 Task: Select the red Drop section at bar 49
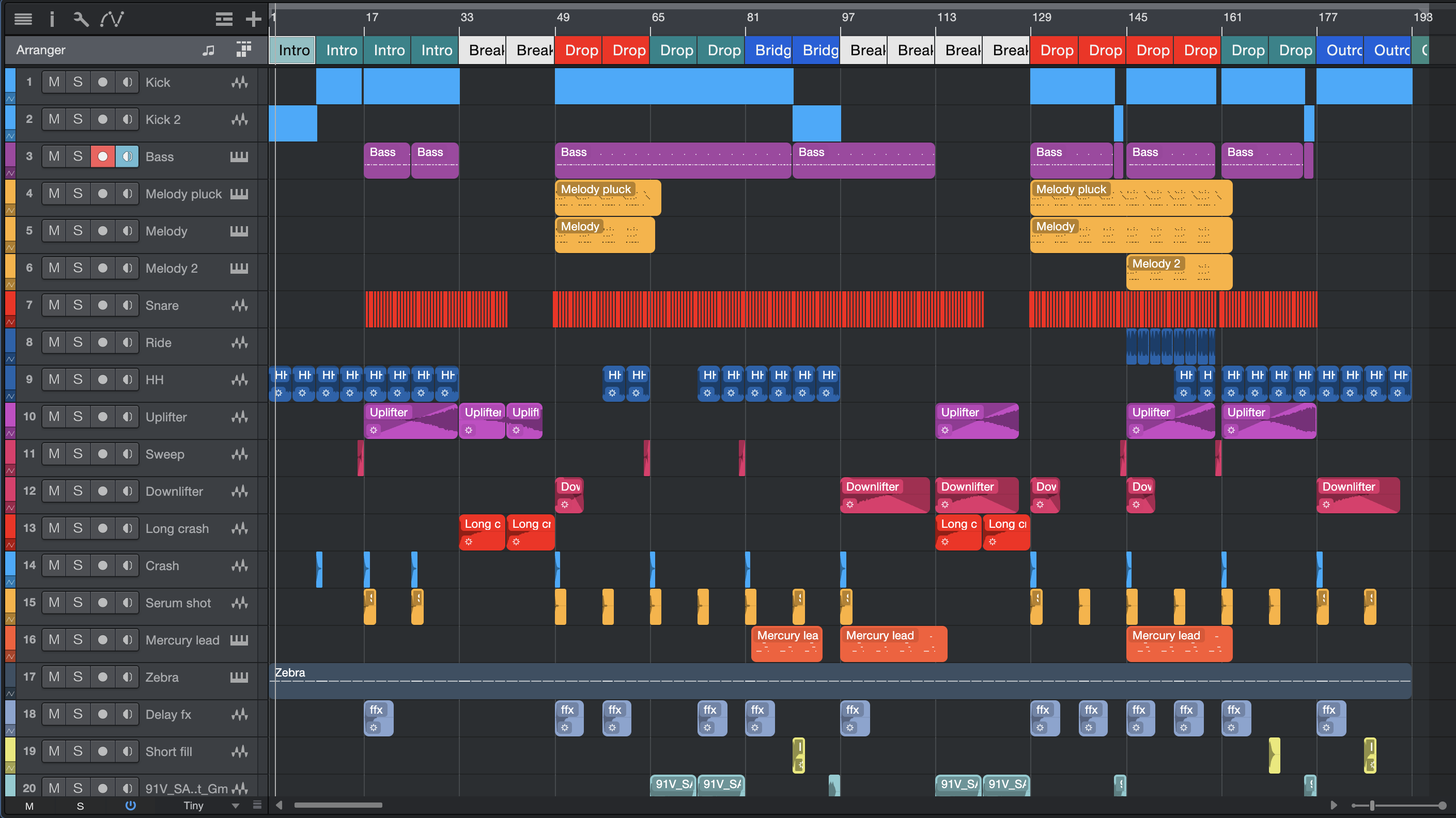click(578, 50)
